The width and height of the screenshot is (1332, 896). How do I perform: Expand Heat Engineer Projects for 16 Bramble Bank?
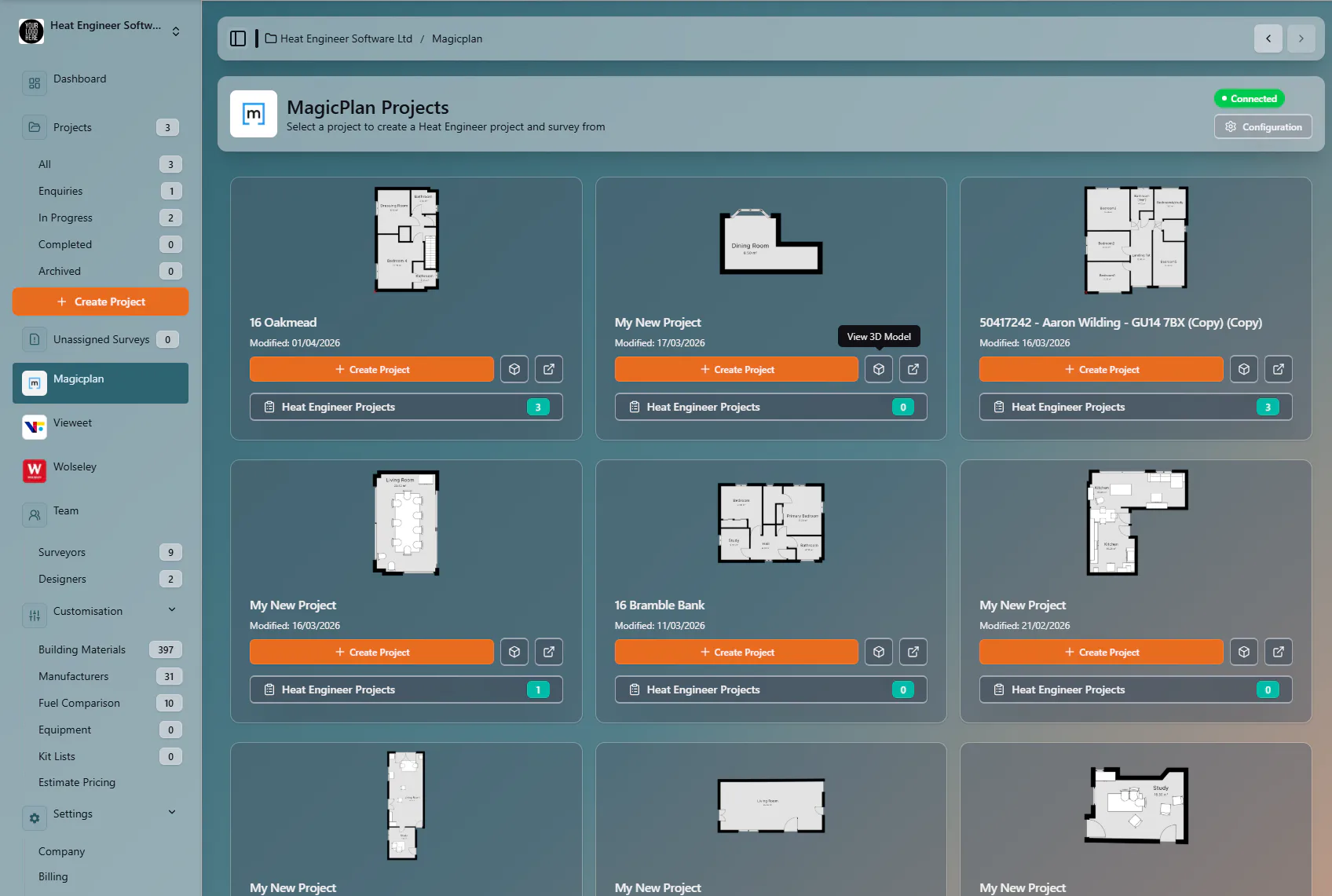[770, 689]
